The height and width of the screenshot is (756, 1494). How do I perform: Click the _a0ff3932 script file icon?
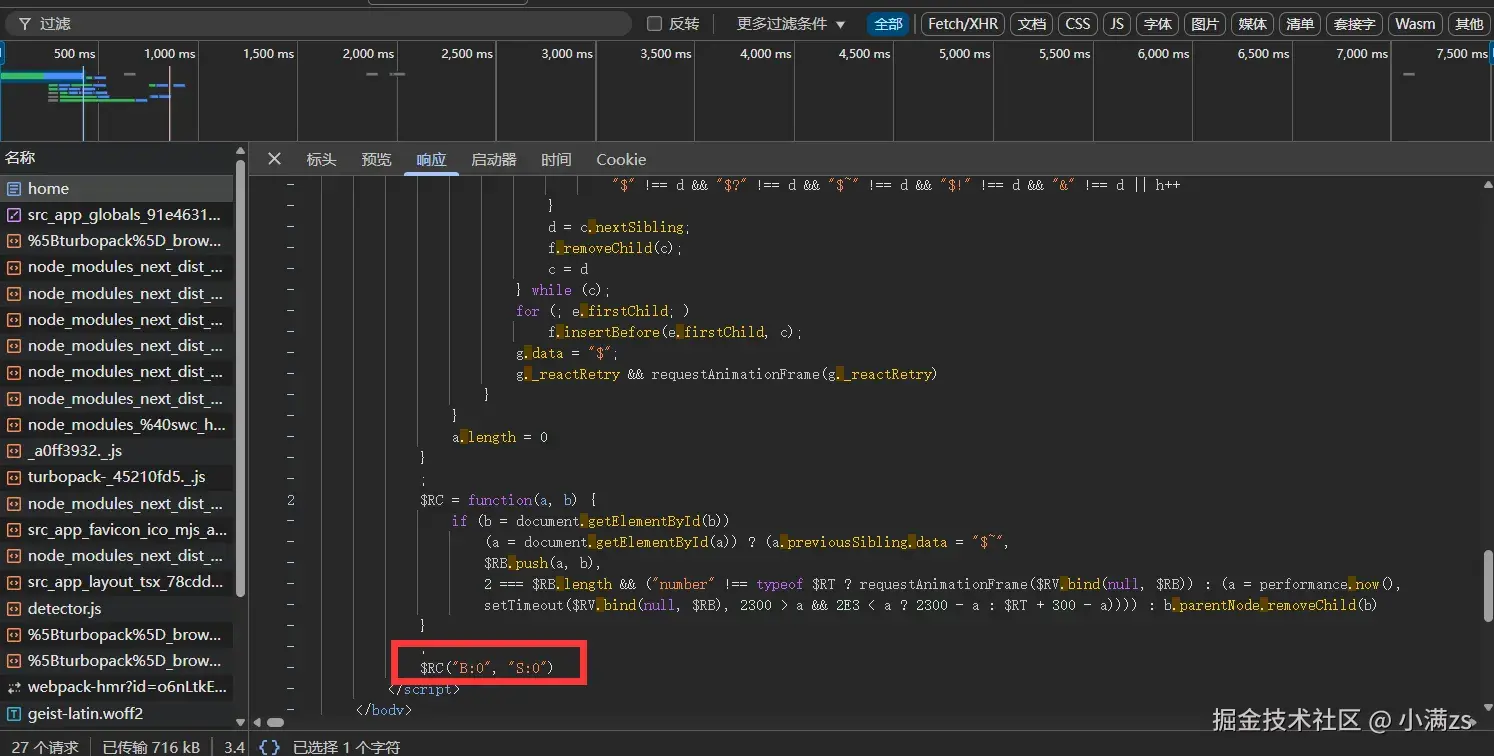(14, 451)
